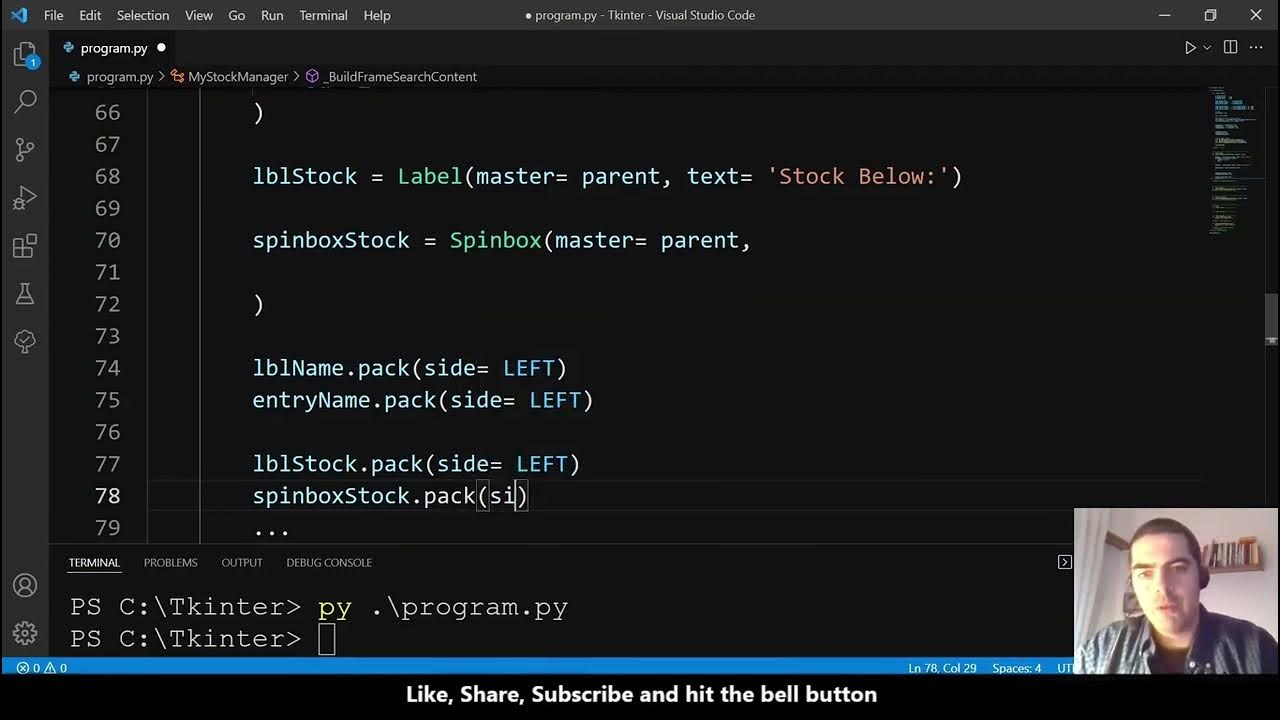Image resolution: width=1280 pixels, height=720 pixels.
Task: Switch to the Debug Console tab
Action: pyautogui.click(x=329, y=562)
